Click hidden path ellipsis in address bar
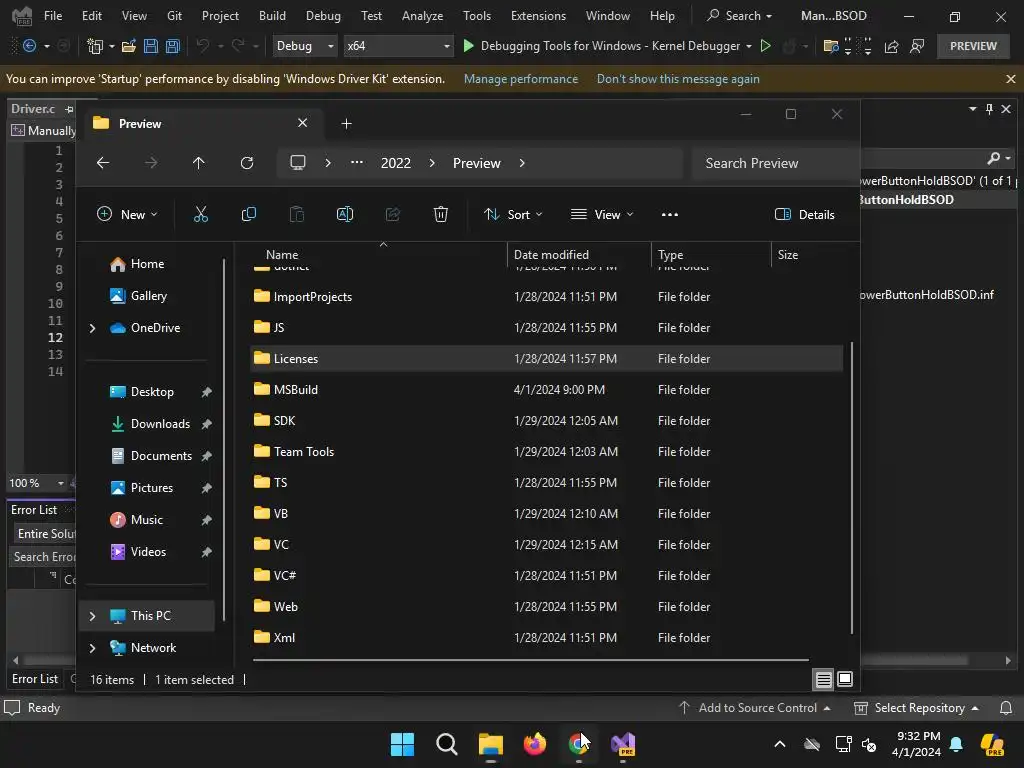 coord(357,163)
